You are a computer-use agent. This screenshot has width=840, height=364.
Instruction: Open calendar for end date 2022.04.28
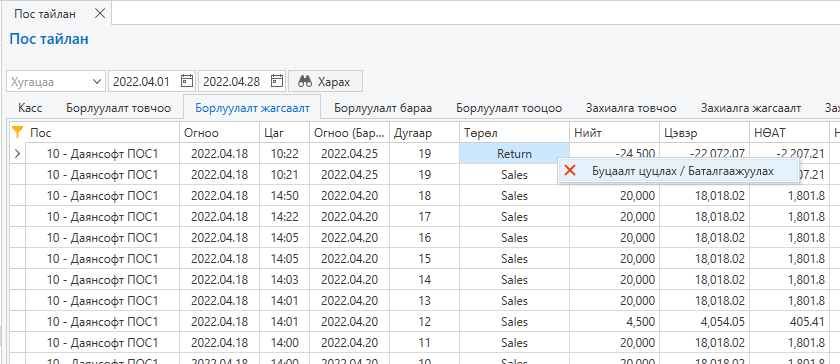click(276, 81)
